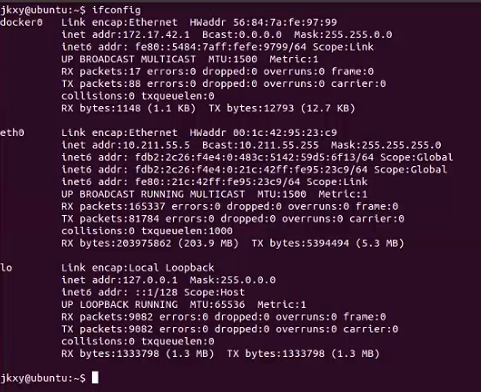
Task: Click eth0 txqueuelen:1000 text
Action: tap(187, 231)
